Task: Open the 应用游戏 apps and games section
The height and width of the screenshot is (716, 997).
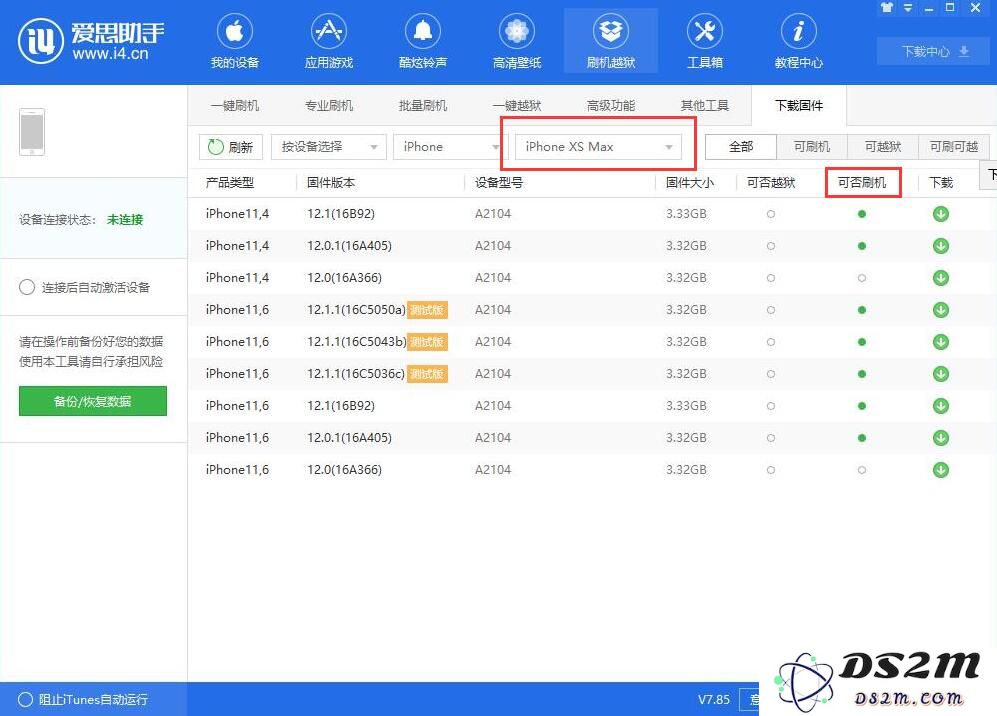Action: (328, 41)
